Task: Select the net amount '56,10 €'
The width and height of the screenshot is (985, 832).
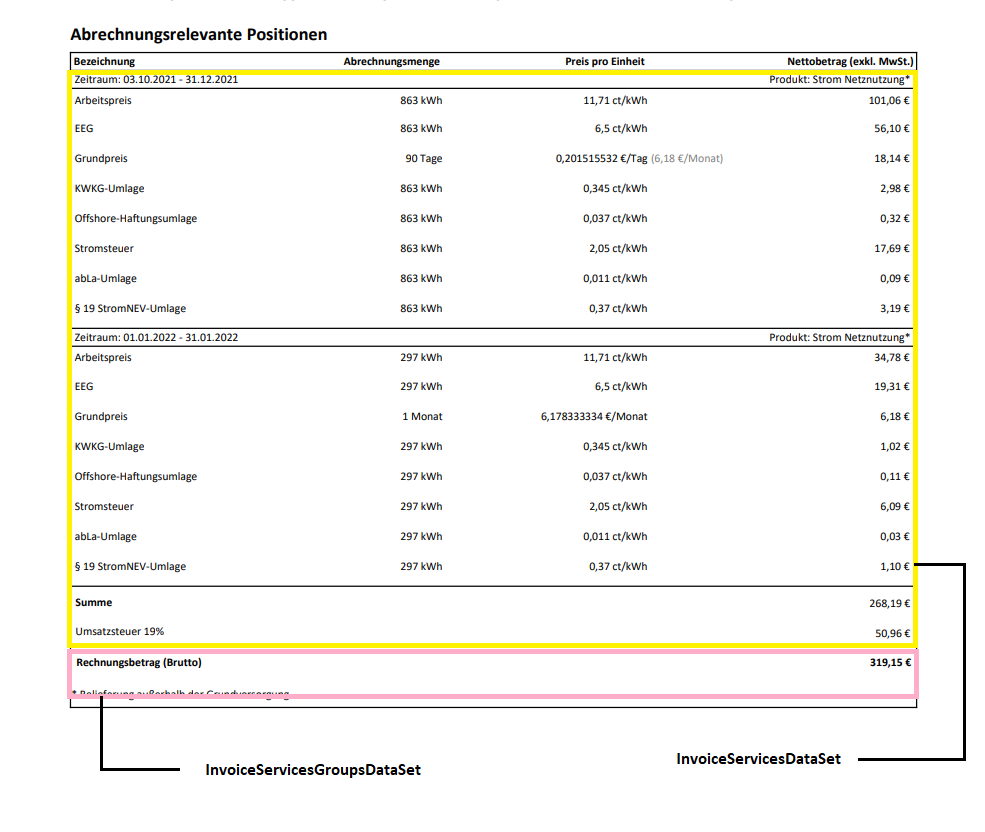Action: [x=892, y=129]
